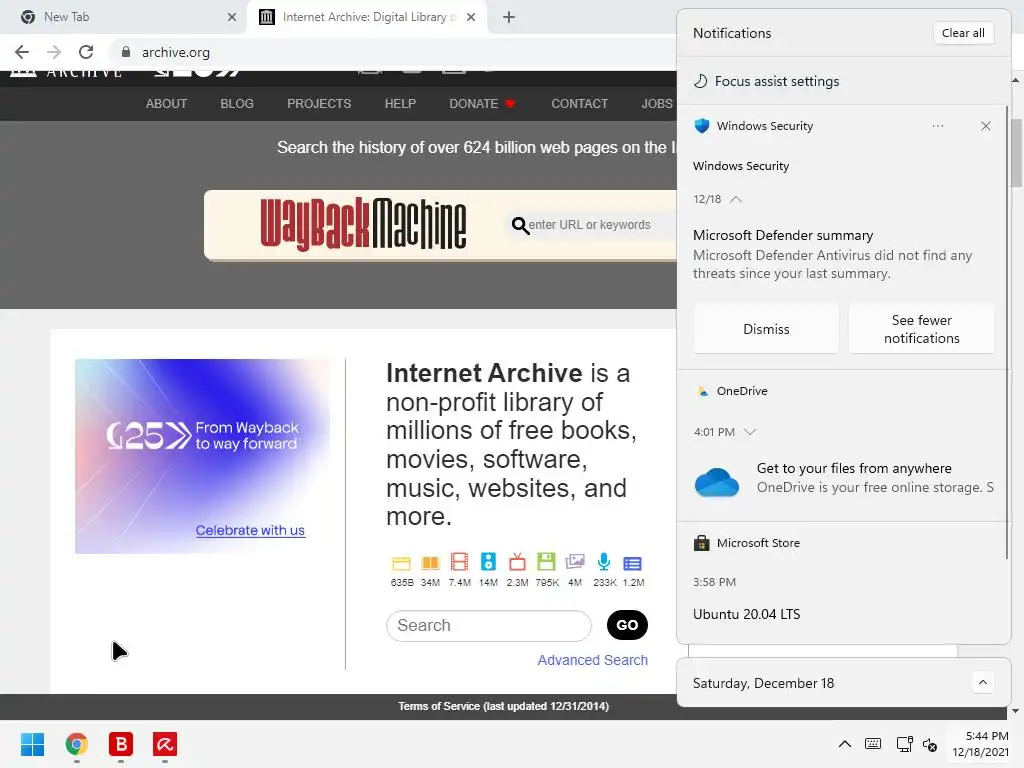Click the notification panel scrollbar thumb
Viewport: 1024px width, 768px height.
[1006, 333]
